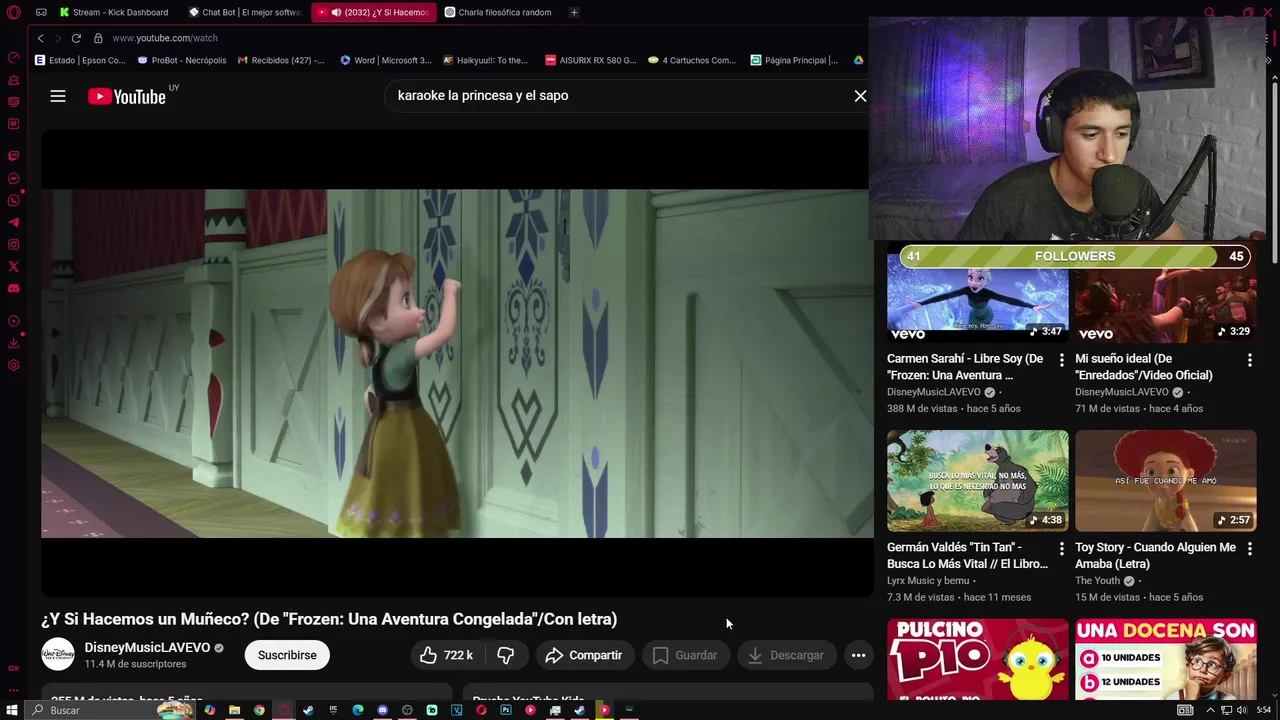
Task: Switch to Charla filosófica random tab
Action: [499, 12]
